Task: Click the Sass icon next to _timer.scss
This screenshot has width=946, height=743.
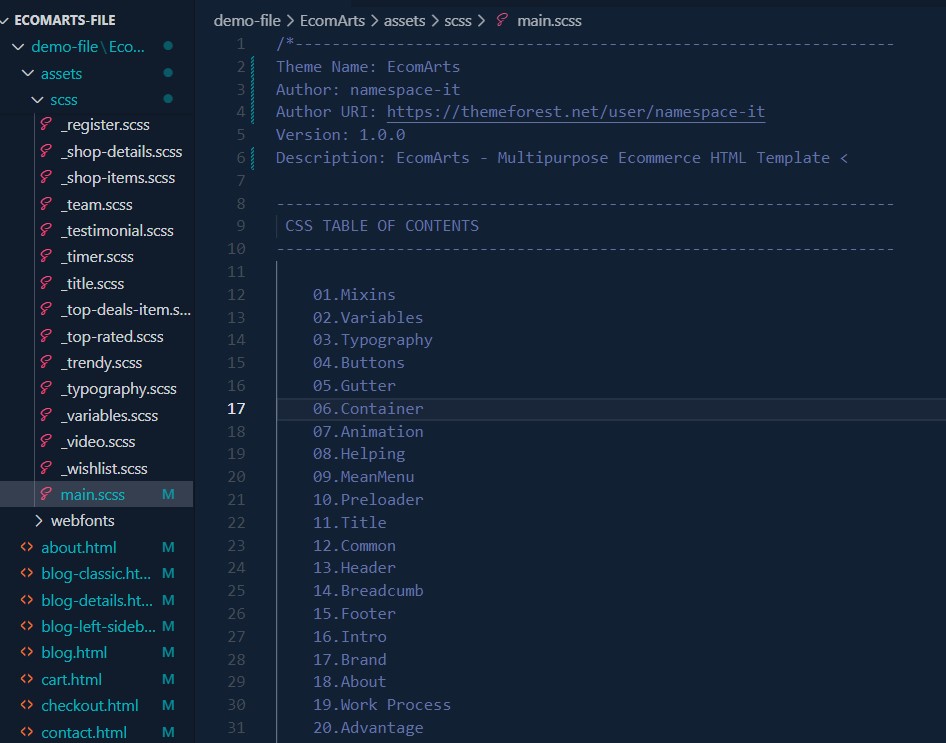Action: (x=45, y=257)
